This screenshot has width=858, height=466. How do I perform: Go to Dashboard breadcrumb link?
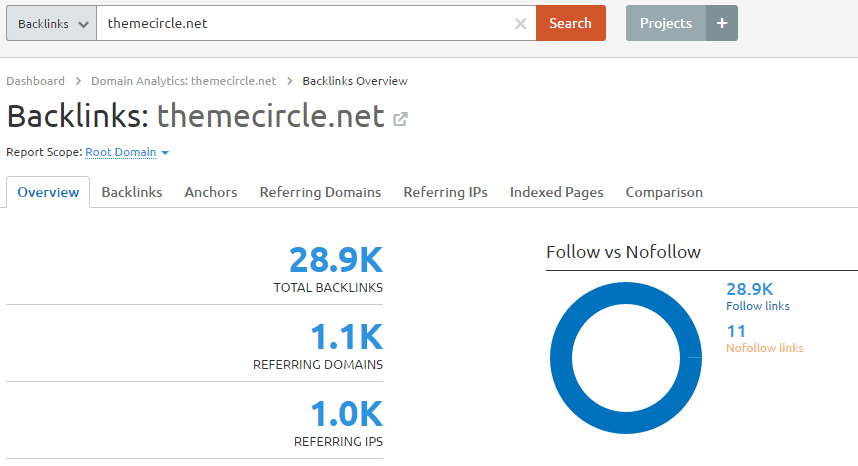pos(36,81)
